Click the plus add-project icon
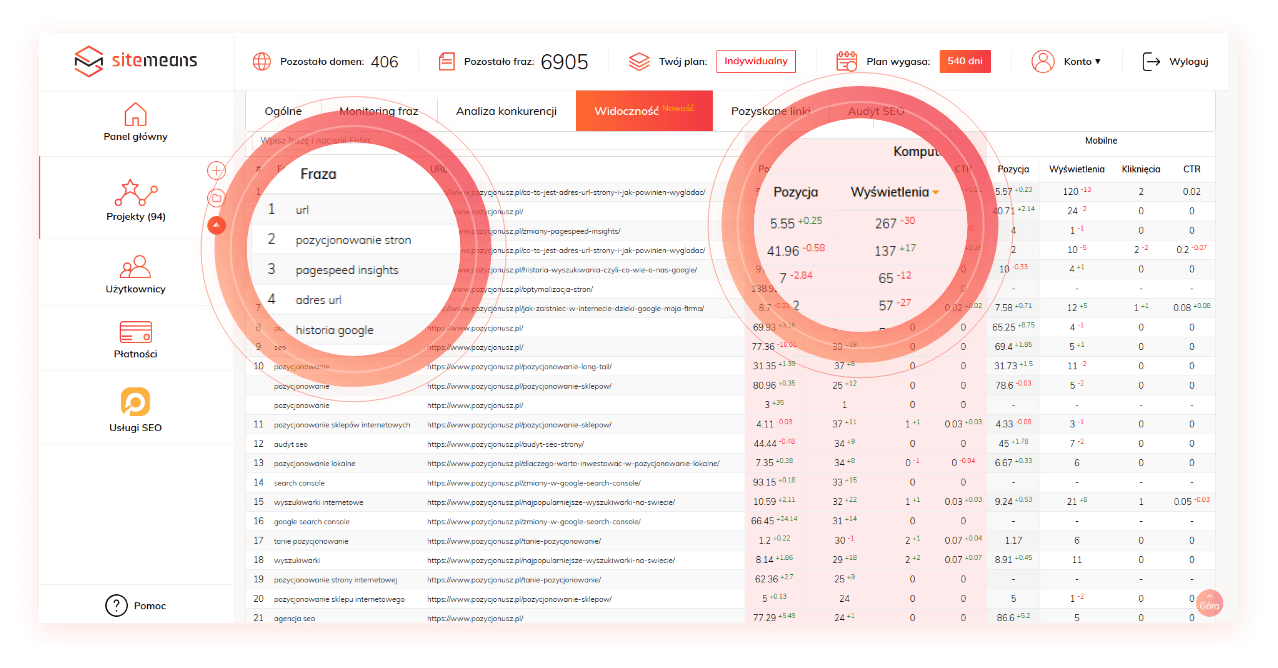The image size is (1278, 668). (x=216, y=171)
